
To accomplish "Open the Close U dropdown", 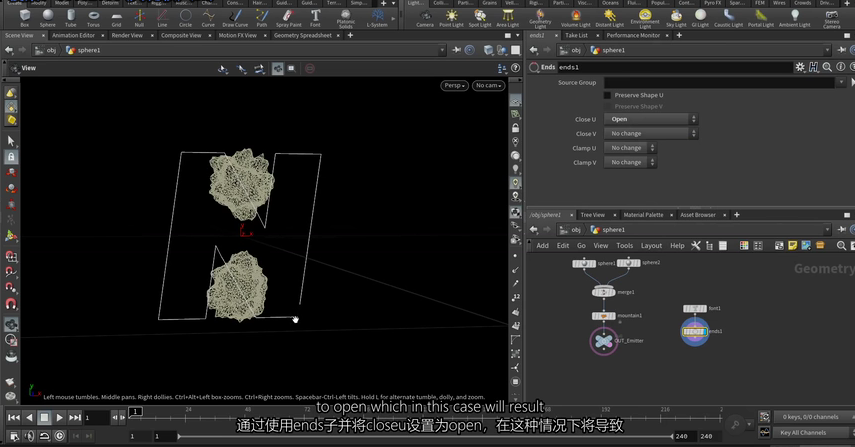I will coord(650,119).
